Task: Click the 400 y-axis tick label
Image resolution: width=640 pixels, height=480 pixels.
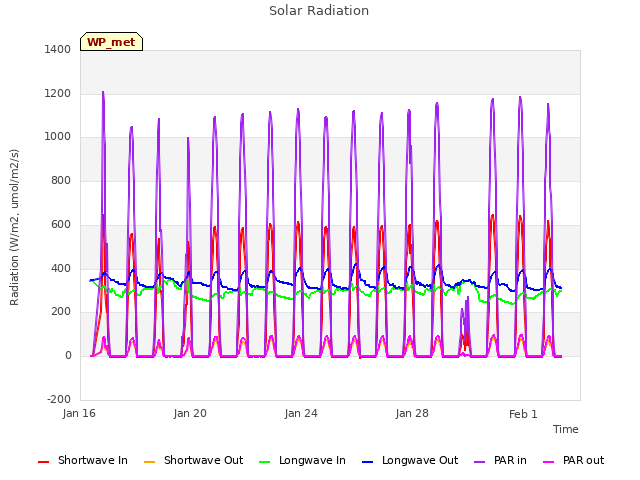Action: [x=61, y=269]
